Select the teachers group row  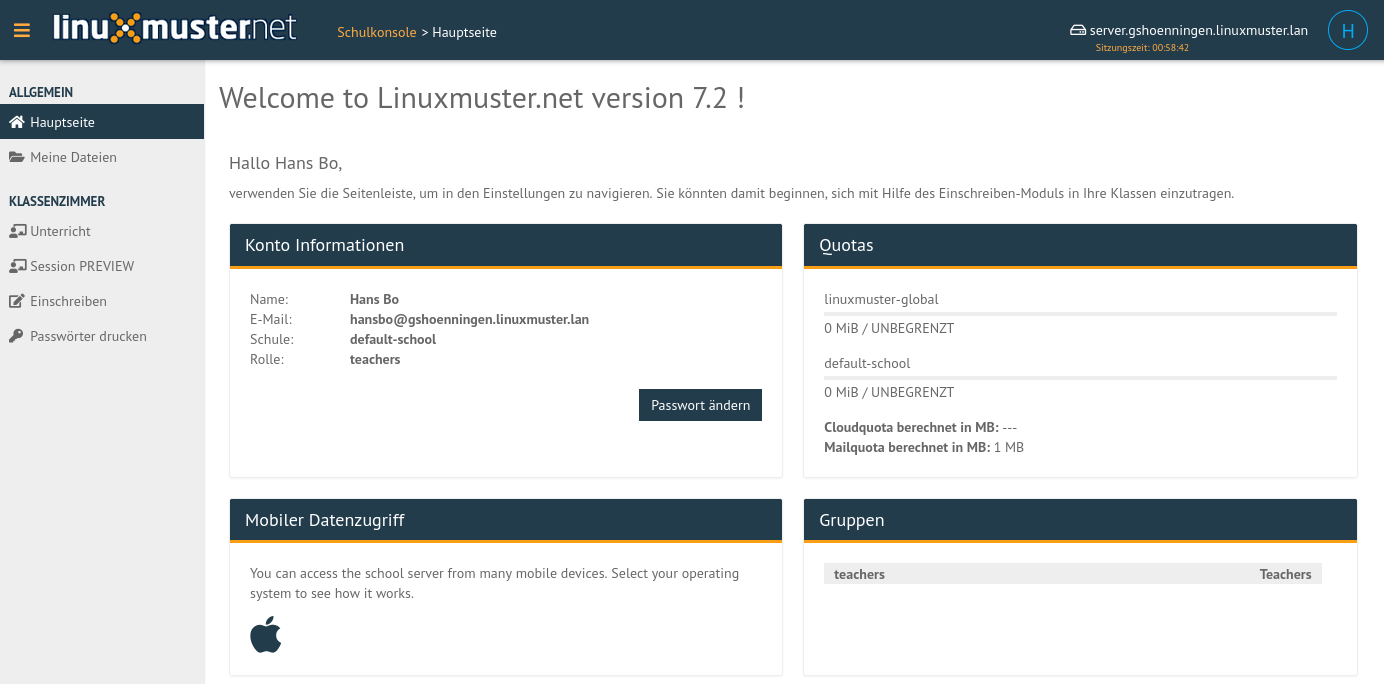point(1073,574)
